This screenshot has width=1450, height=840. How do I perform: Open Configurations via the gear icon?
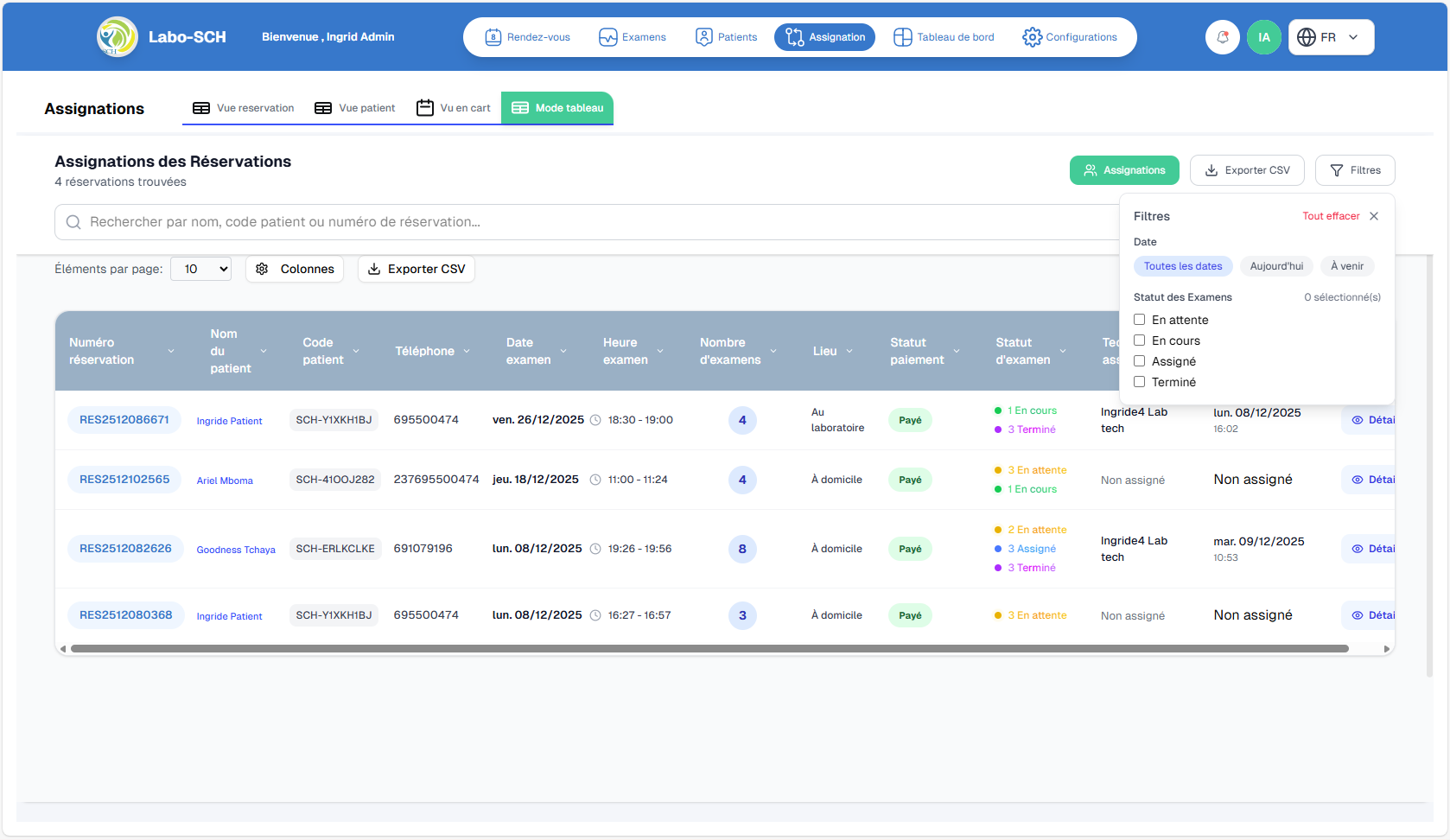[1032, 36]
